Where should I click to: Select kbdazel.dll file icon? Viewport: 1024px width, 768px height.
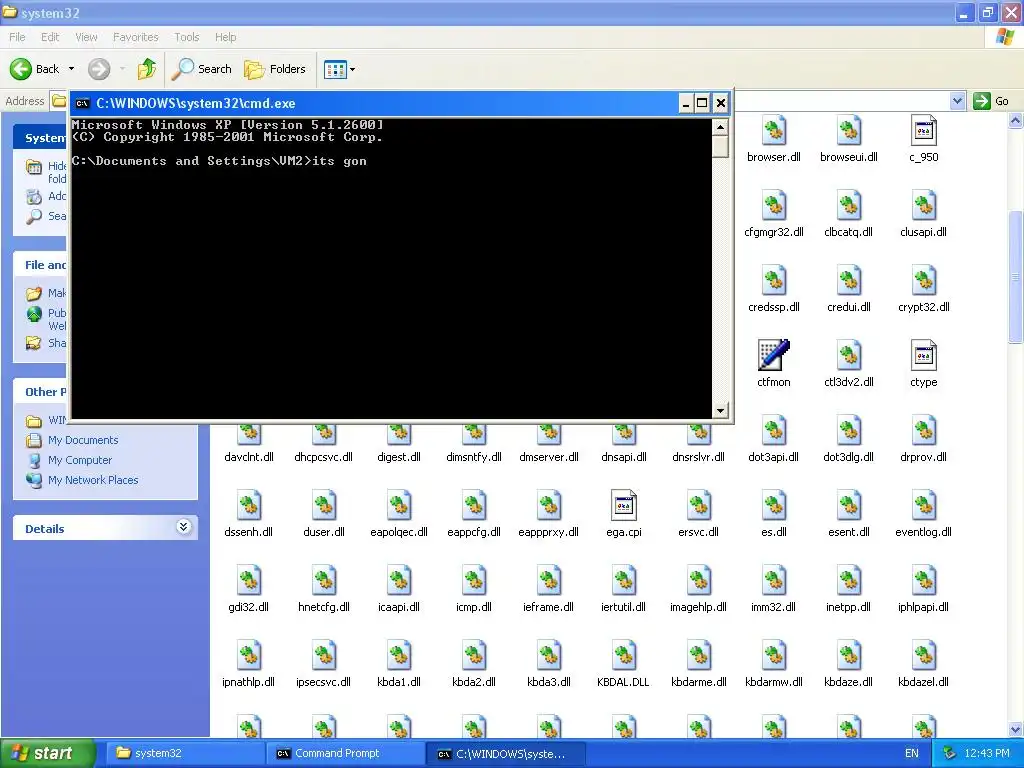click(923, 656)
